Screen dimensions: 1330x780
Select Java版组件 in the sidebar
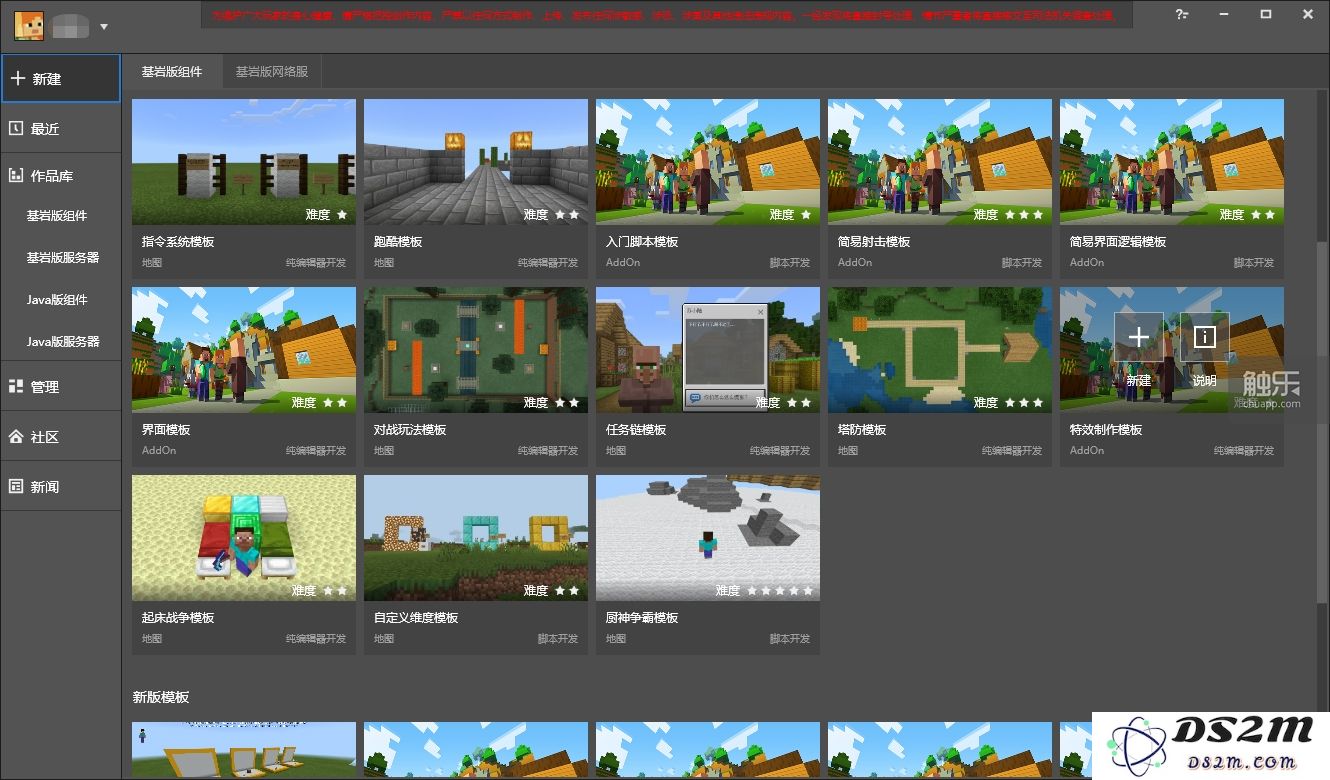point(57,300)
